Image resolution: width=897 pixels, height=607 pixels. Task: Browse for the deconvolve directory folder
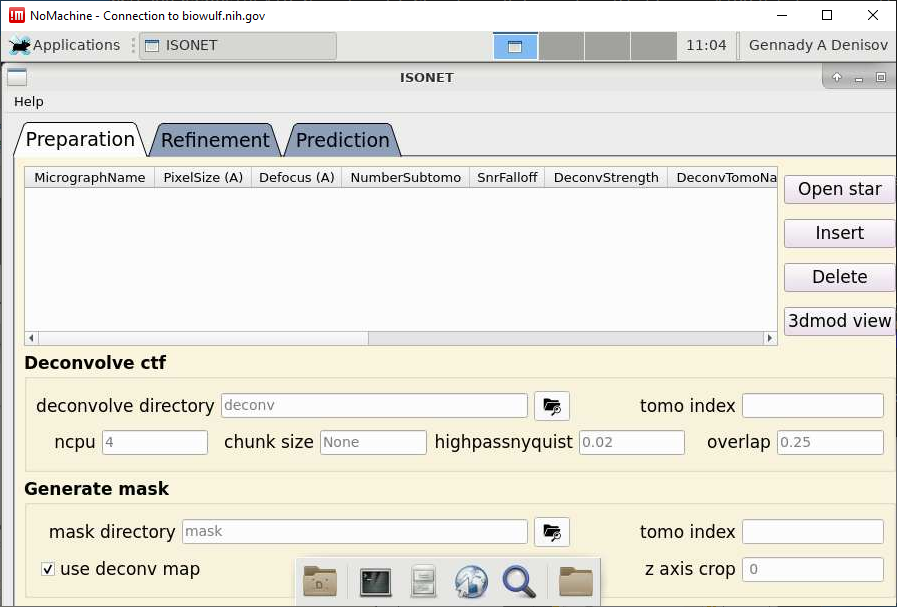click(x=551, y=405)
